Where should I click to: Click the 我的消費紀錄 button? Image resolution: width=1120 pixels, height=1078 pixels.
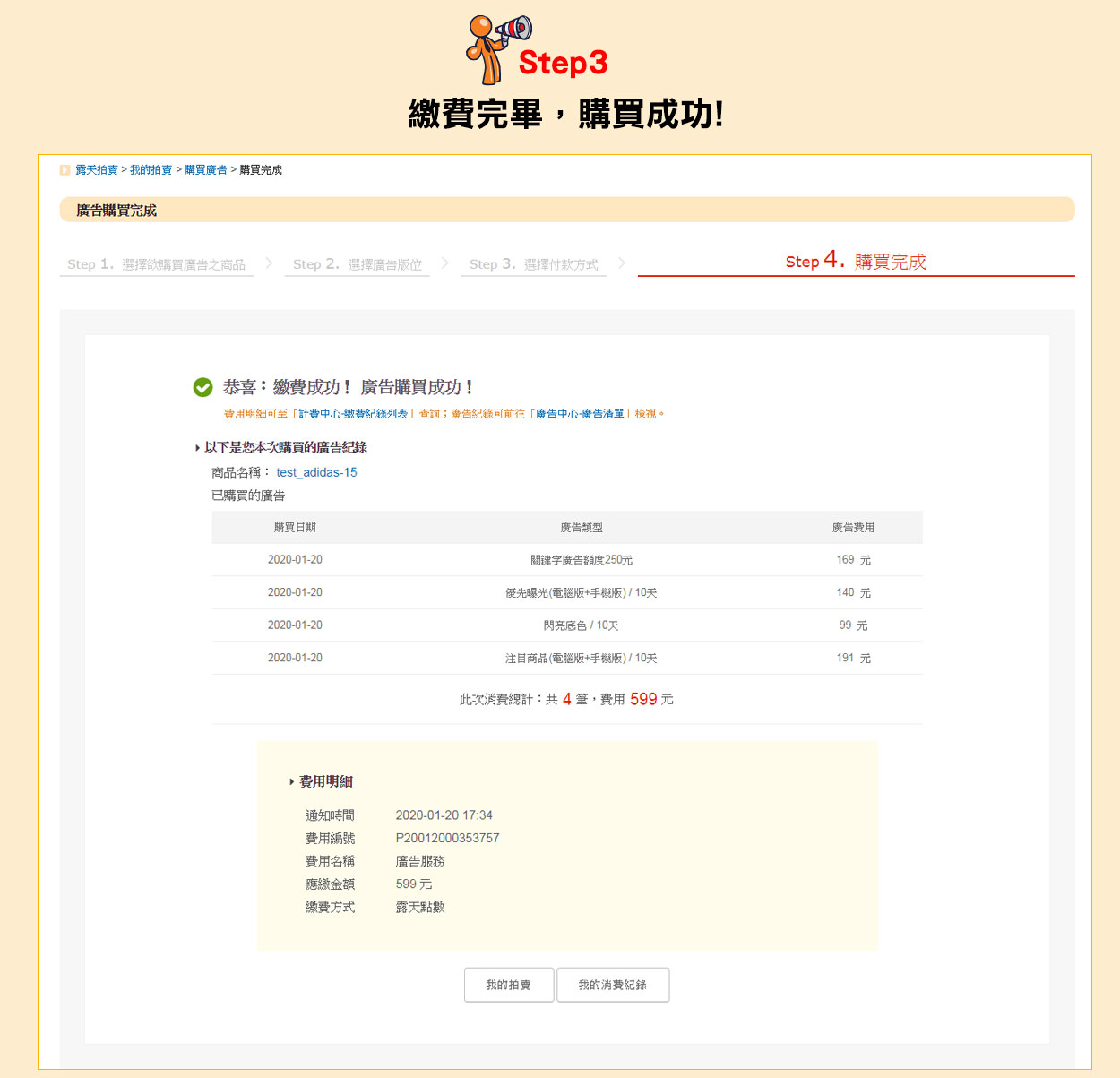click(612, 985)
